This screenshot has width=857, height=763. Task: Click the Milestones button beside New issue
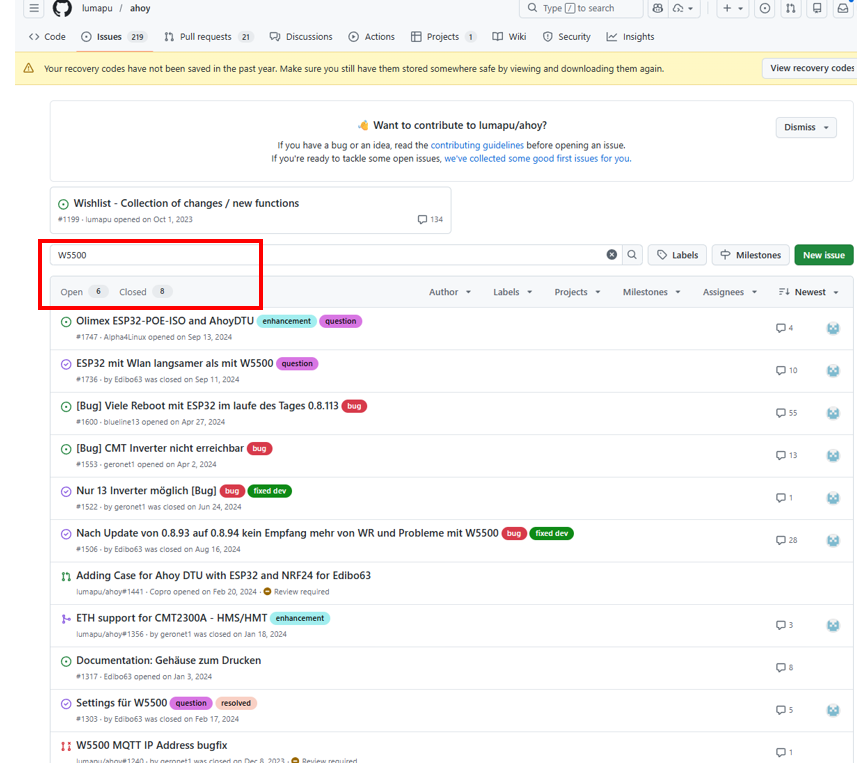tap(750, 255)
